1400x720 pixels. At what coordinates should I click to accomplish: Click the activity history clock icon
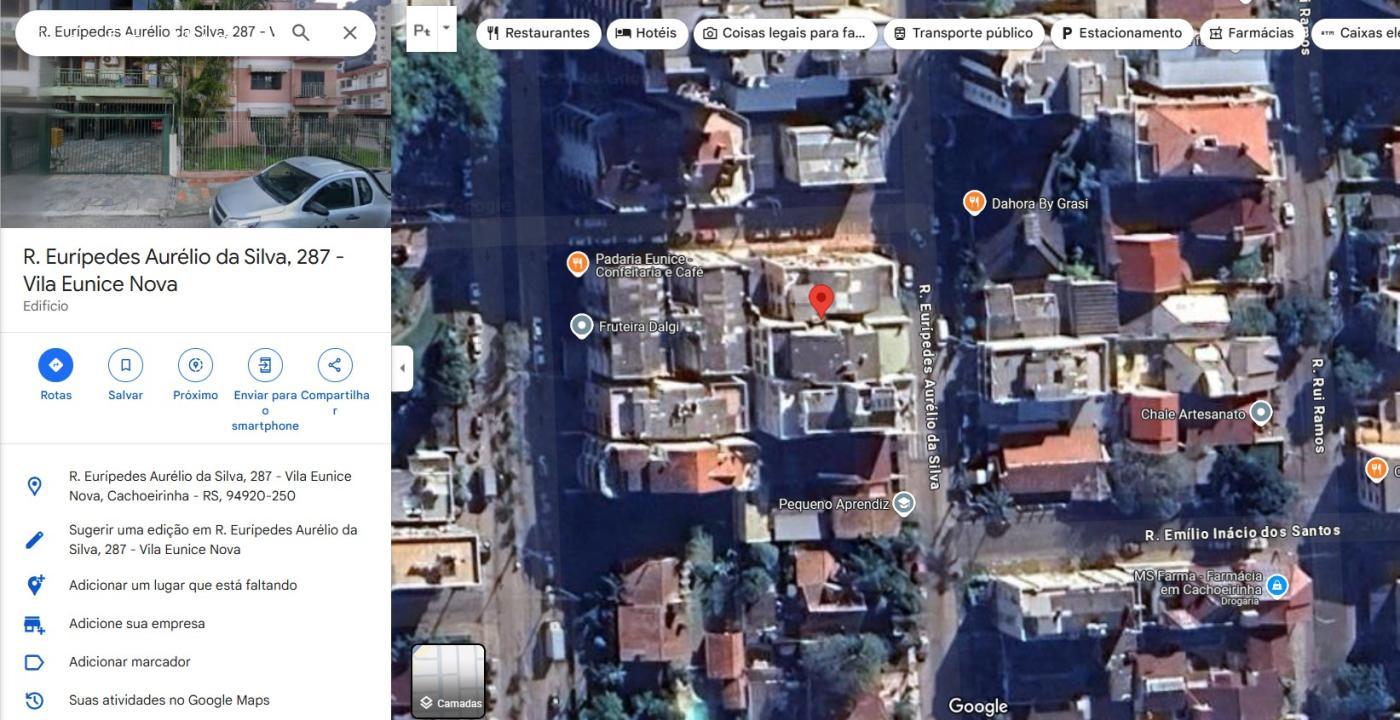pos(34,700)
